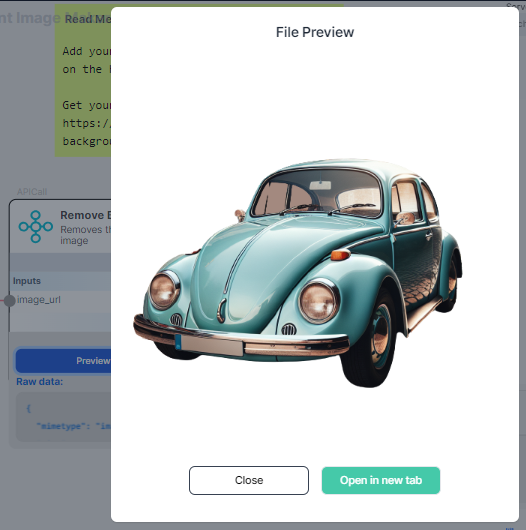
Task: Click the https link text in Read Me note
Action: tap(87, 123)
